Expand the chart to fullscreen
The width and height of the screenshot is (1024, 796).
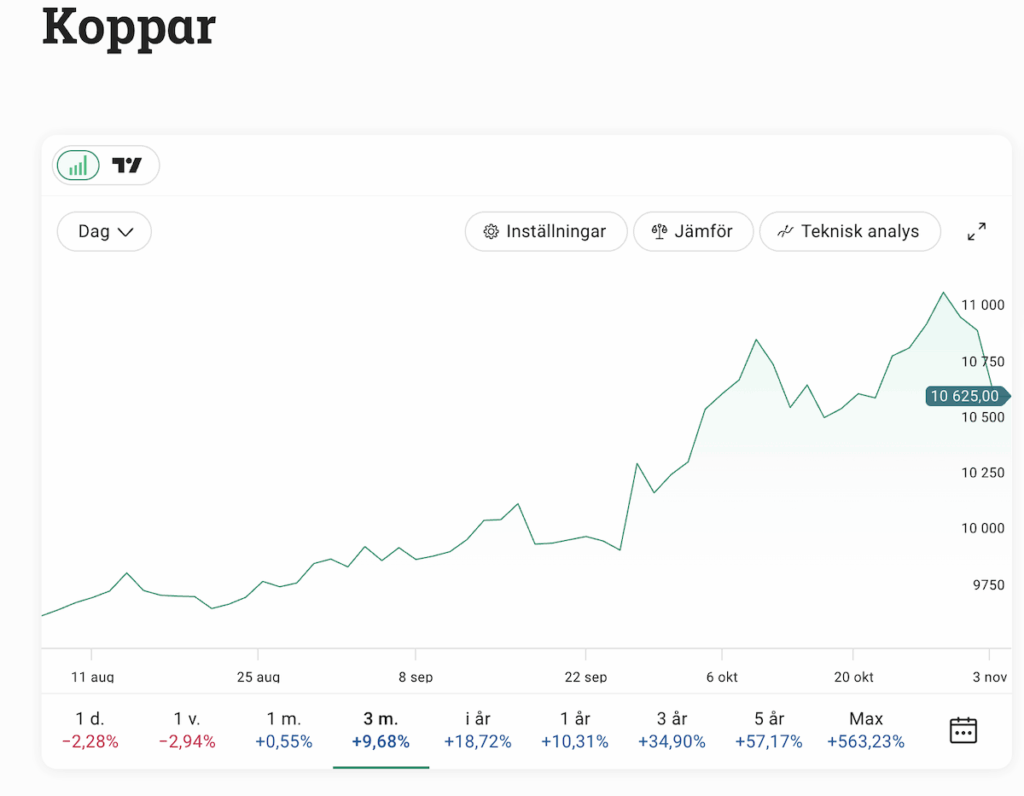pyautogui.click(x=976, y=231)
